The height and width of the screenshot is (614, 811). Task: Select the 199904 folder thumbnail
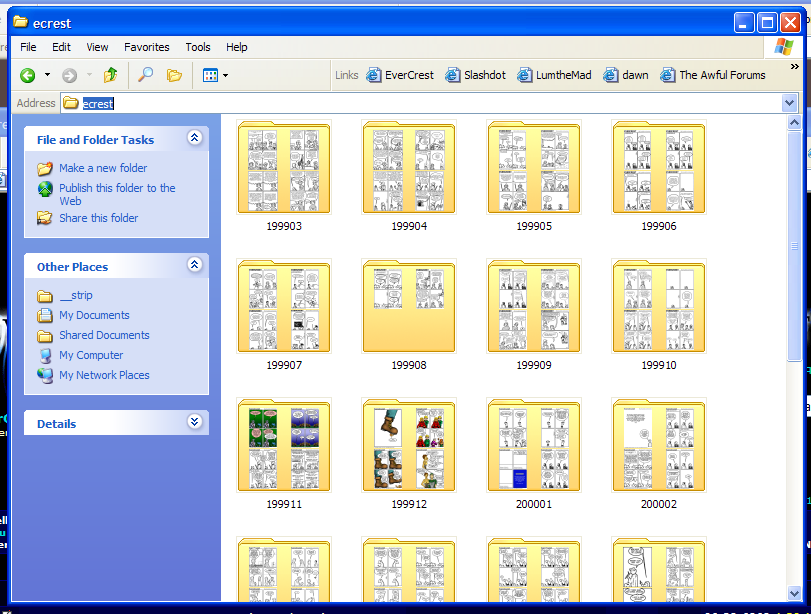tap(409, 167)
